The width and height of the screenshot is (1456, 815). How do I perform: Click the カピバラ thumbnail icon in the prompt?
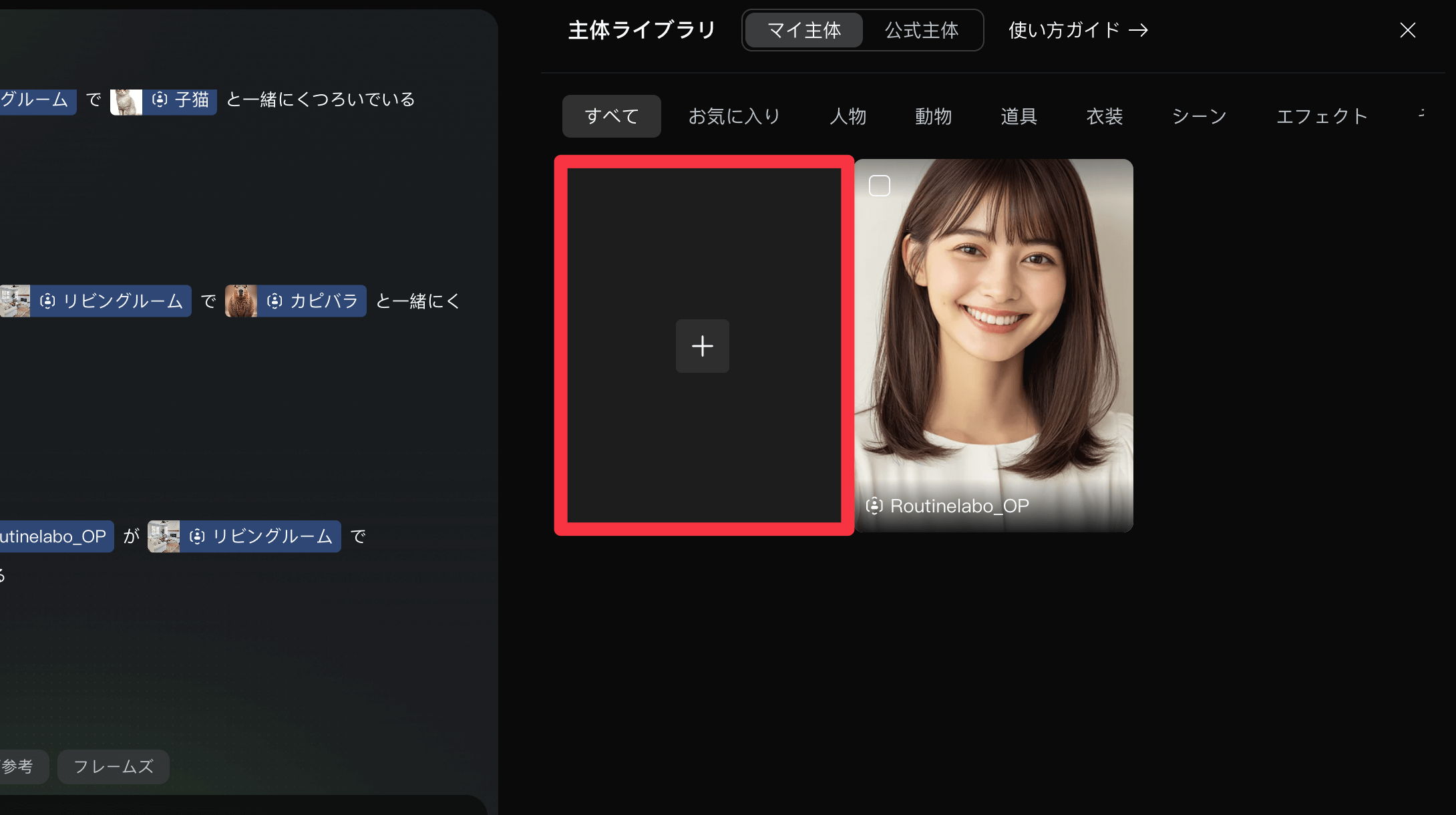tap(240, 301)
